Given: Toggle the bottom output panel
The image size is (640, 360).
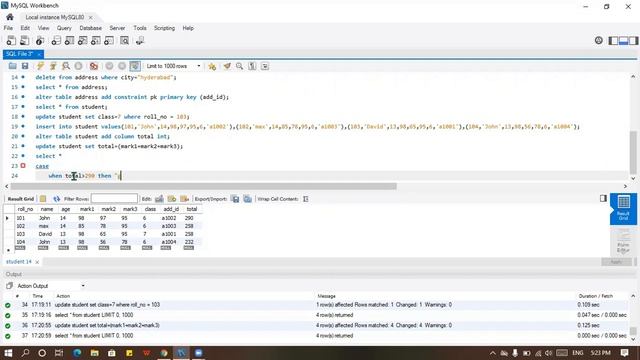Looking at the screenshot, I should (623, 40).
